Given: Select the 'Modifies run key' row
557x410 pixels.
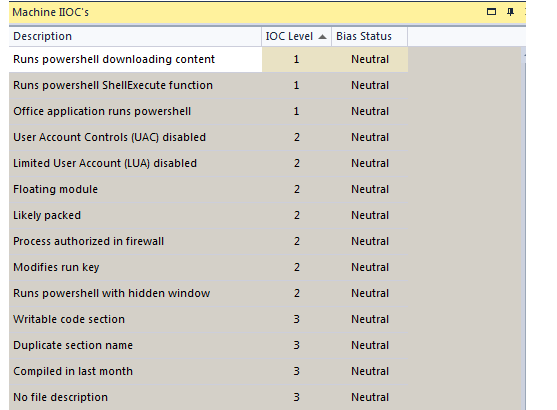Looking at the screenshot, I should tap(209, 267).
